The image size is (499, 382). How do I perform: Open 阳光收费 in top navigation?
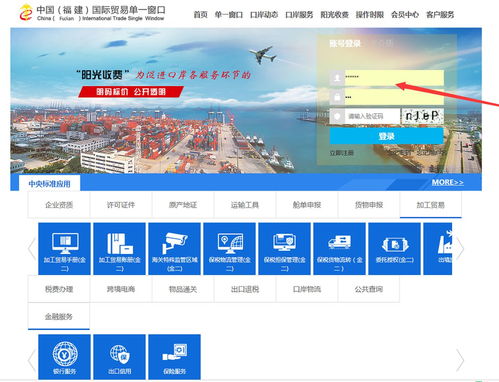point(334,15)
